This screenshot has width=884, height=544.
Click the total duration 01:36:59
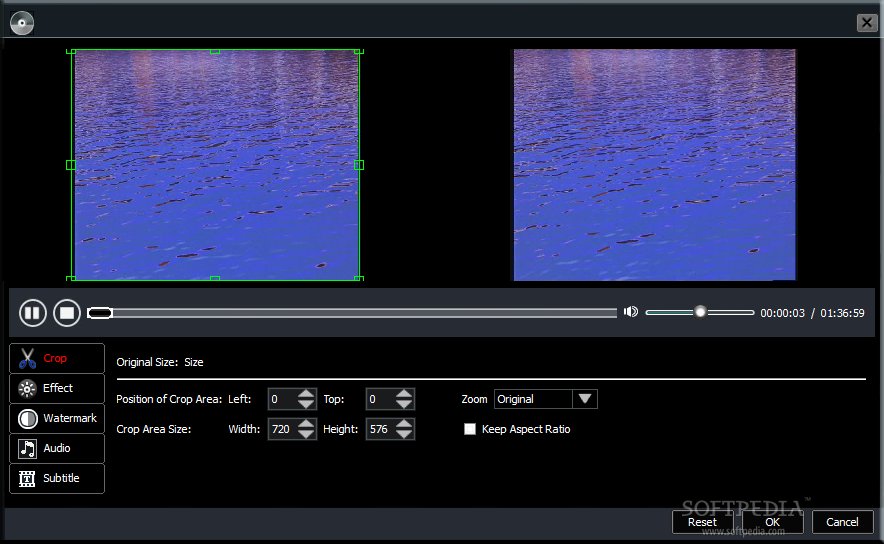[x=842, y=313]
